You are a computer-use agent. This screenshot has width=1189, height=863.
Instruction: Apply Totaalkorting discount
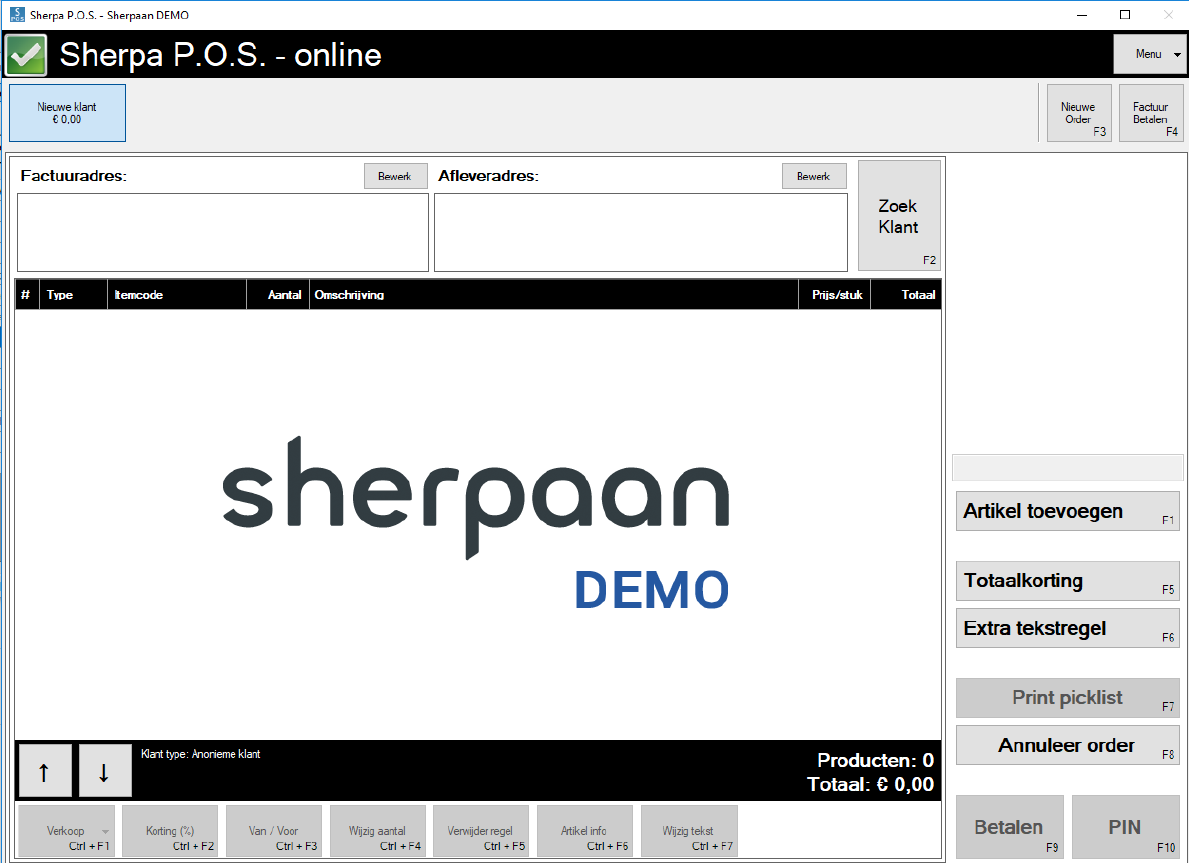pyautogui.click(x=1068, y=581)
